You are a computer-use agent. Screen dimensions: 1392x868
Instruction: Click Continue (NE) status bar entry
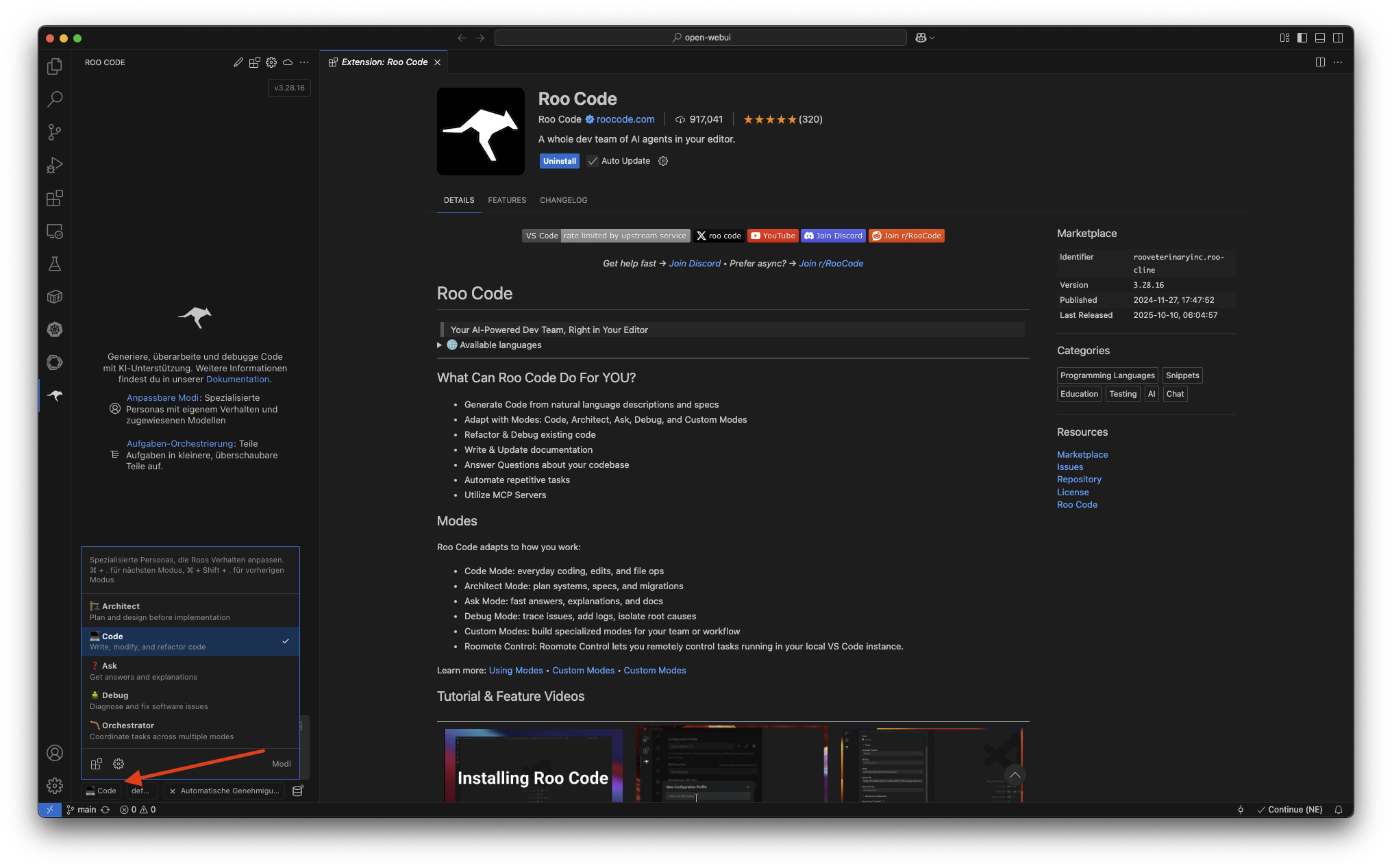pos(1290,810)
